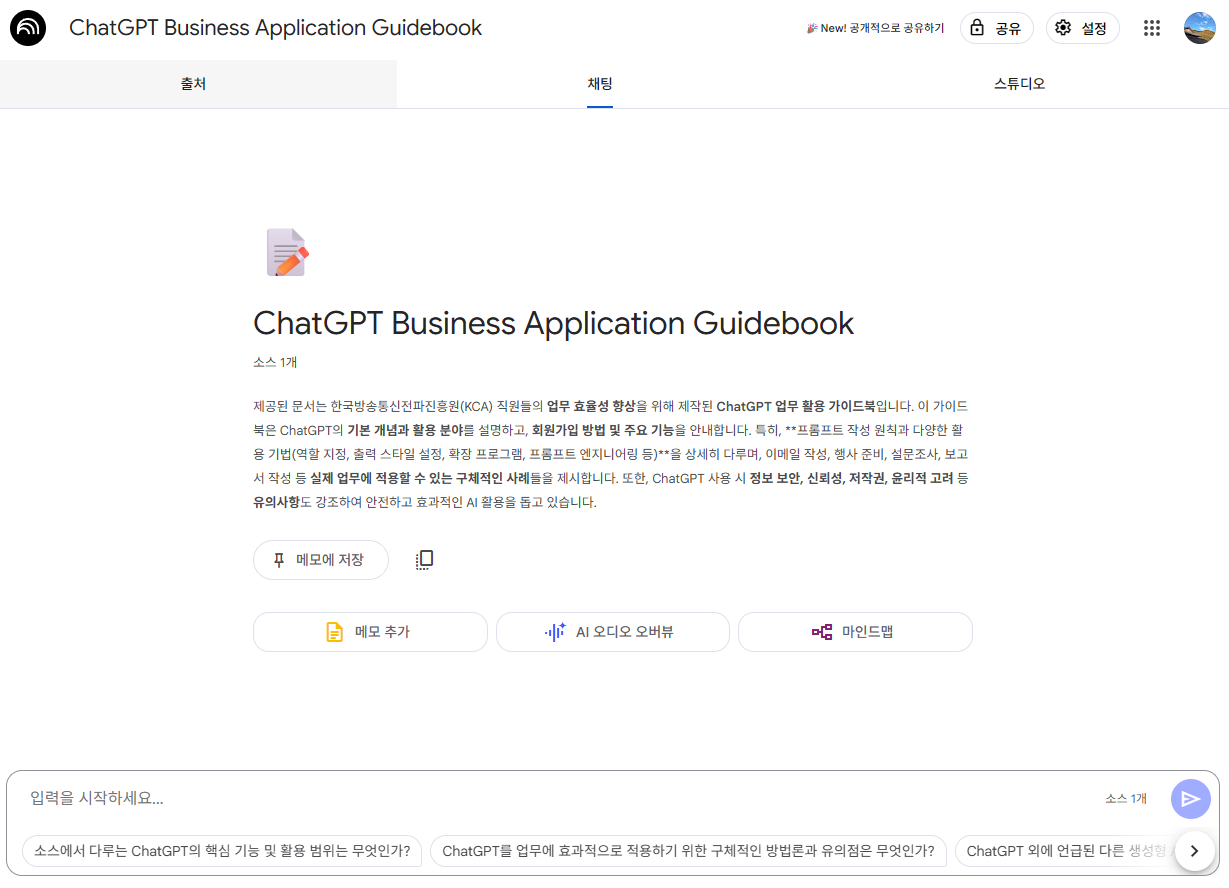Open the 설정 settings button
This screenshot has height=888, width=1229.
(1082, 28)
